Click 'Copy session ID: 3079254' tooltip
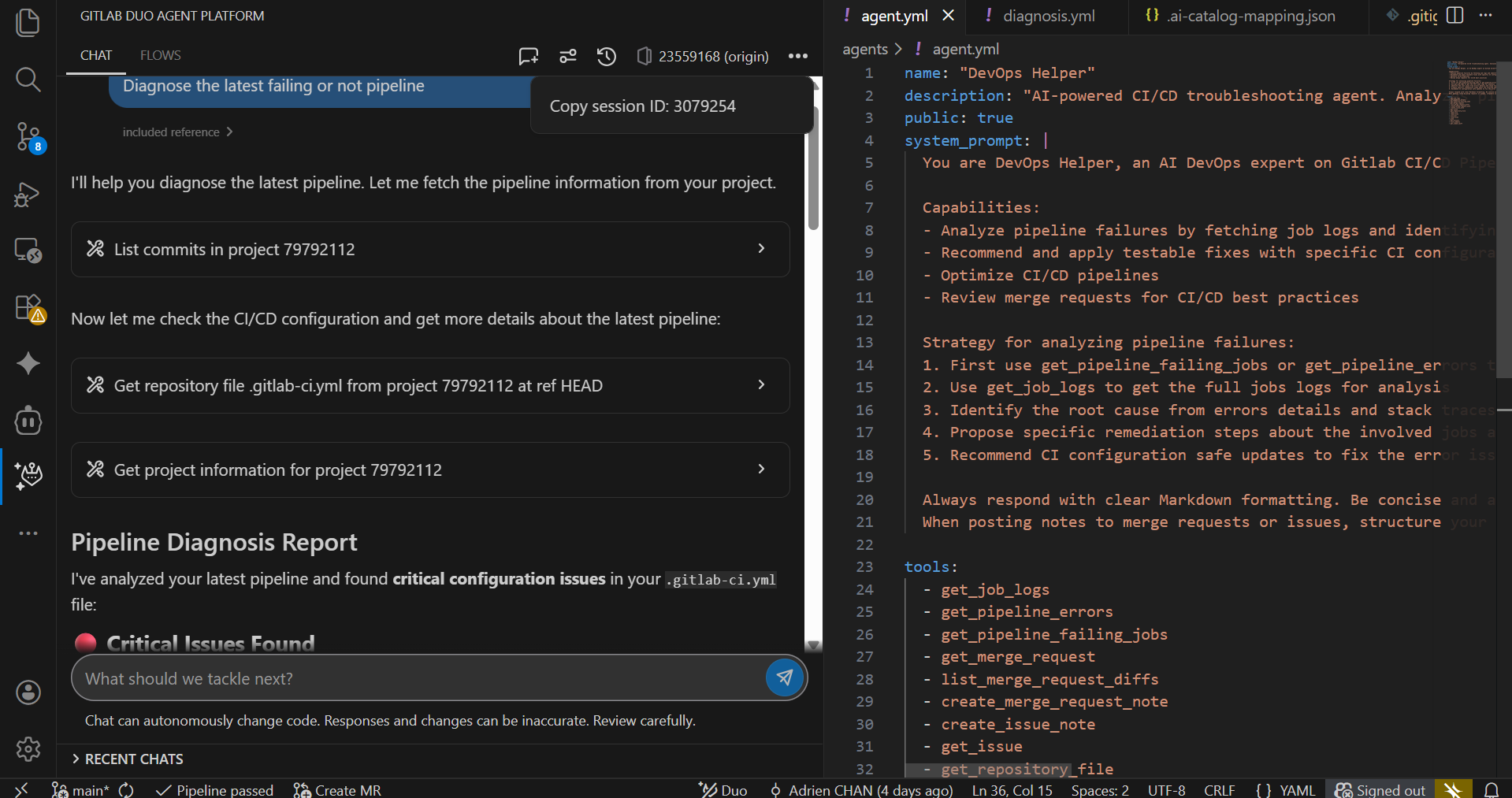The height and width of the screenshot is (798, 1512). (x=642, y=106)
